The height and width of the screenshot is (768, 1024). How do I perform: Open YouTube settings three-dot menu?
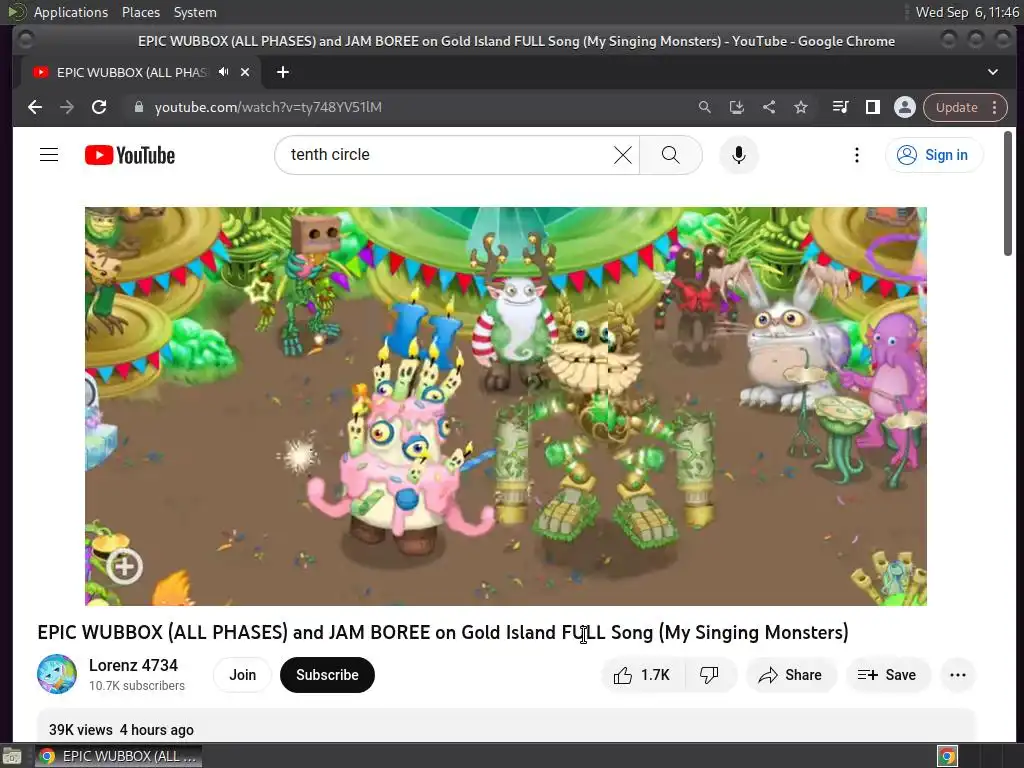[x=857, y=155]
